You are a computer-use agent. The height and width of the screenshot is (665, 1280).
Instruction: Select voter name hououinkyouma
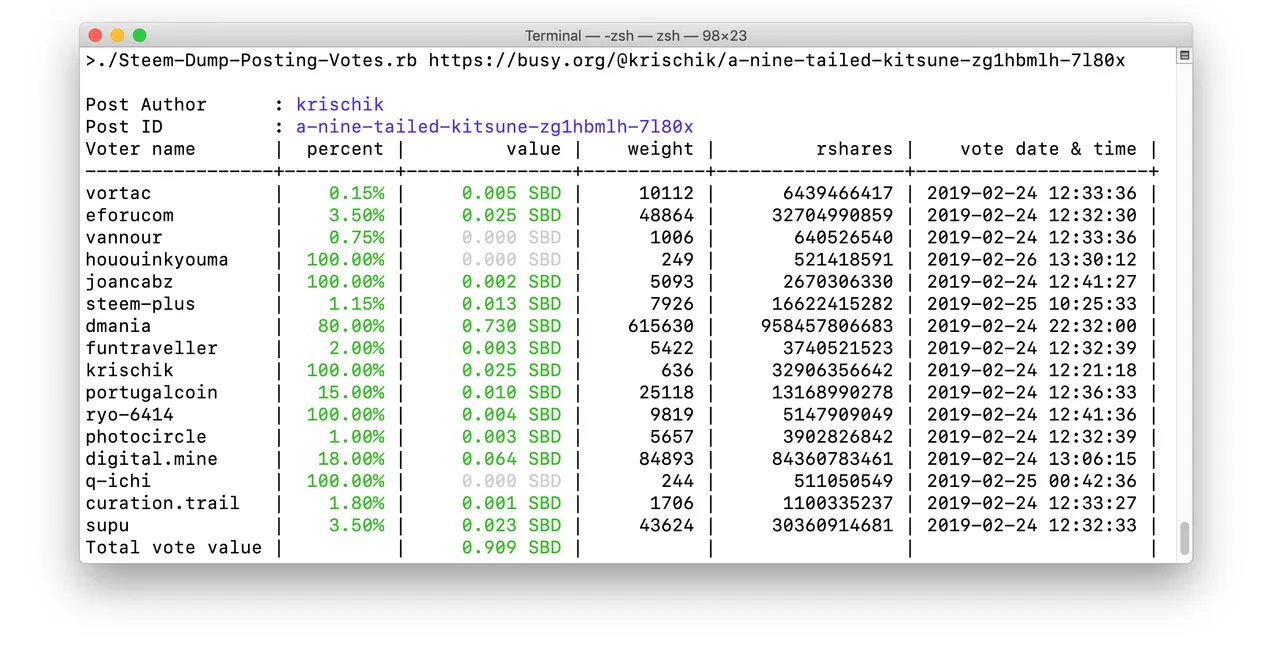pyautogui.click(x=157, y=259)
